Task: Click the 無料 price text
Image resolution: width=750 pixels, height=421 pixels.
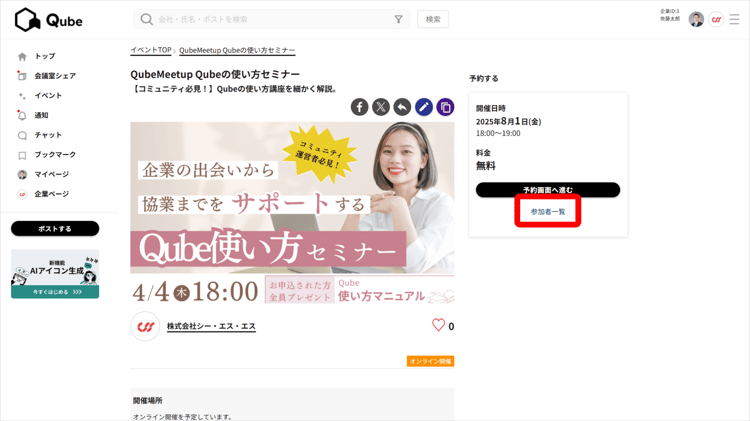Action: (x=485, y=166)
